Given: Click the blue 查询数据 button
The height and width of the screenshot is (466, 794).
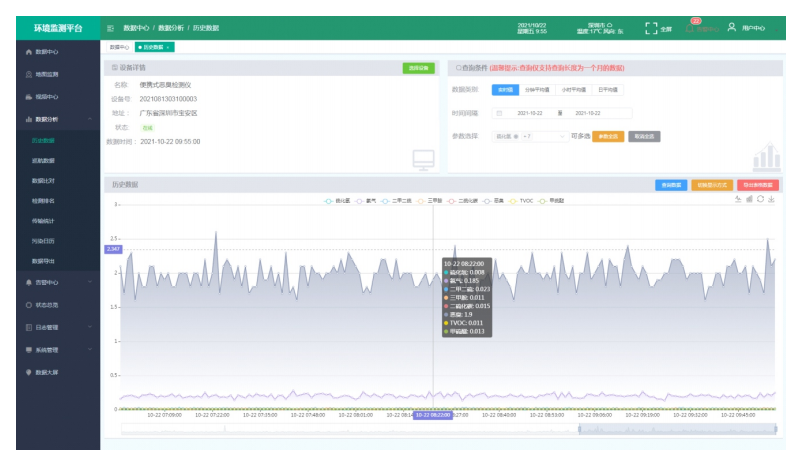Looking at the screenshot, I should coord(670,185).
